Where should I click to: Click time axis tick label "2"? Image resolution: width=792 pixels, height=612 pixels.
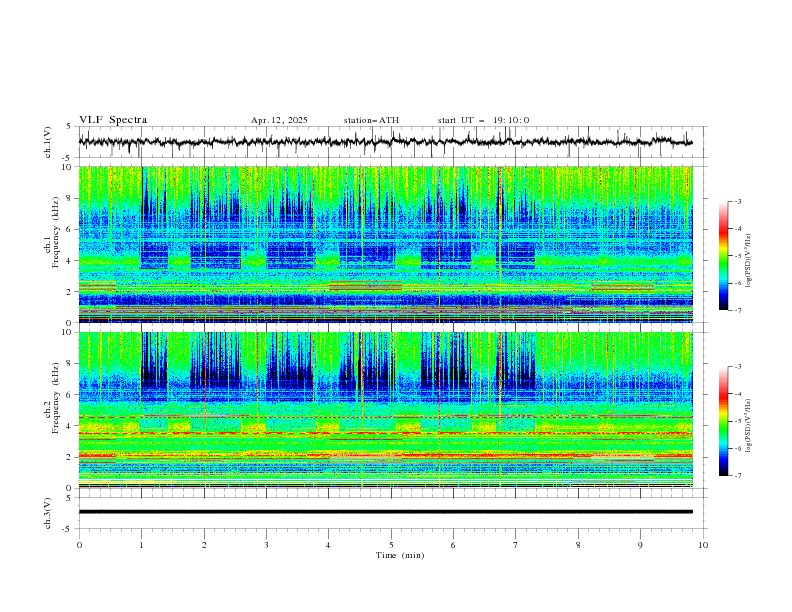click(204, 545)
